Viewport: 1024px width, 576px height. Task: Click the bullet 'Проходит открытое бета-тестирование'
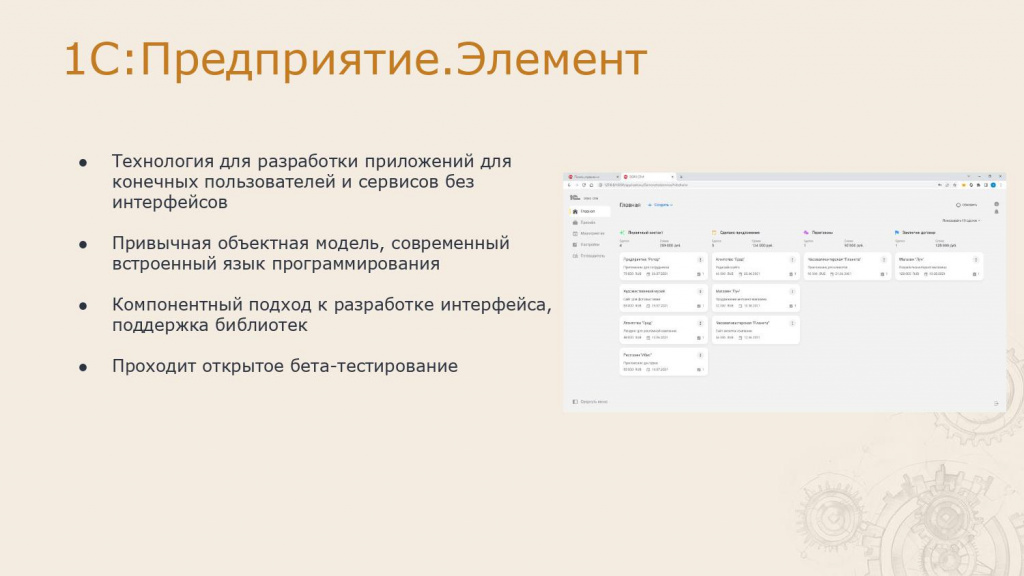285,366
